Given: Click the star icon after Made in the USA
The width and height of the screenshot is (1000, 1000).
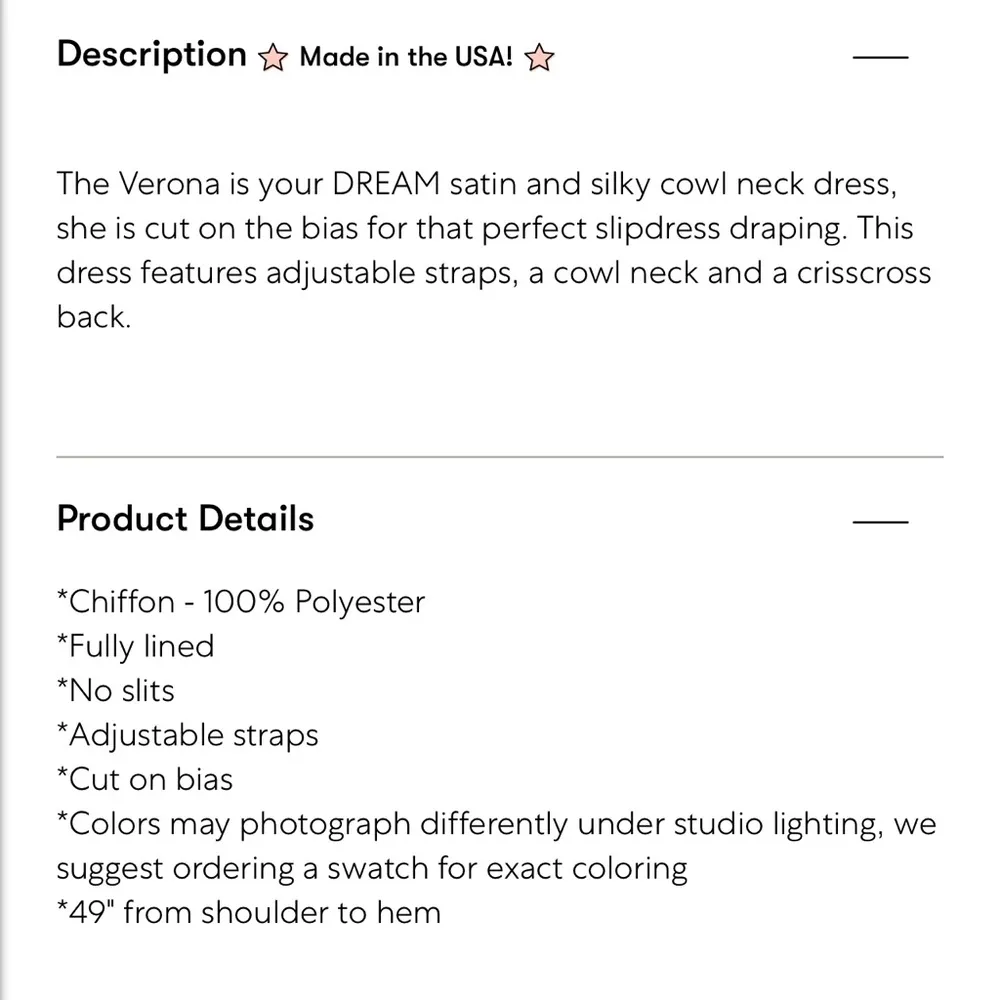Looking at the screenshot, I should [539, 59].
